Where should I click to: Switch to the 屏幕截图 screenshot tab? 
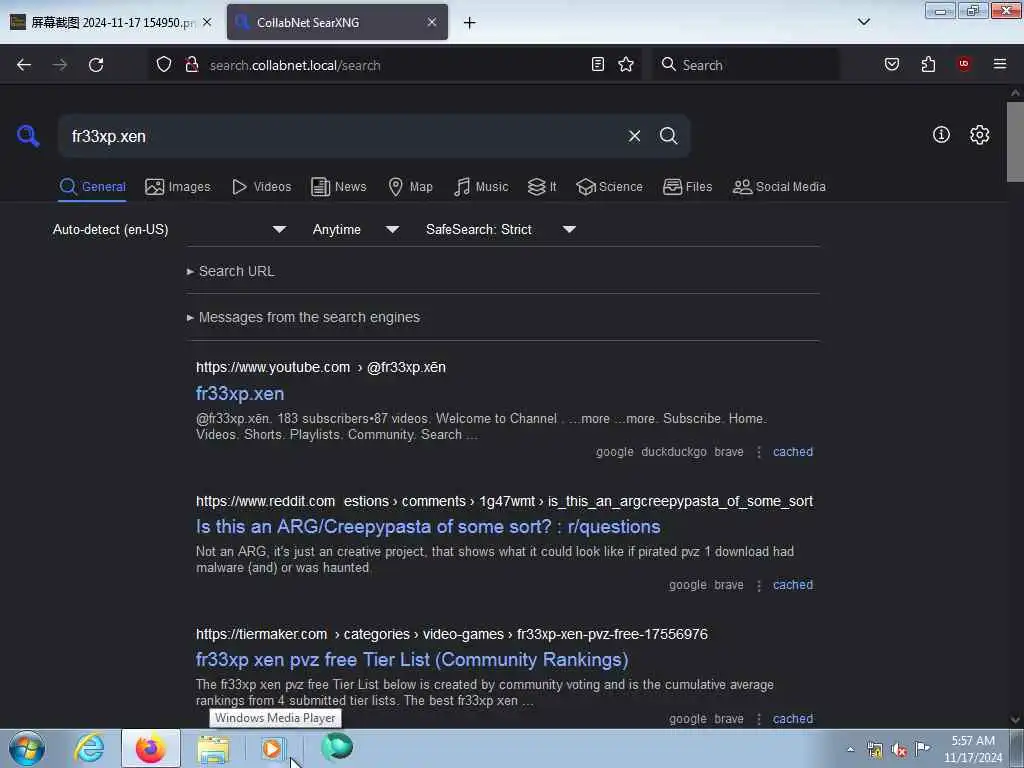pos(111,22)
